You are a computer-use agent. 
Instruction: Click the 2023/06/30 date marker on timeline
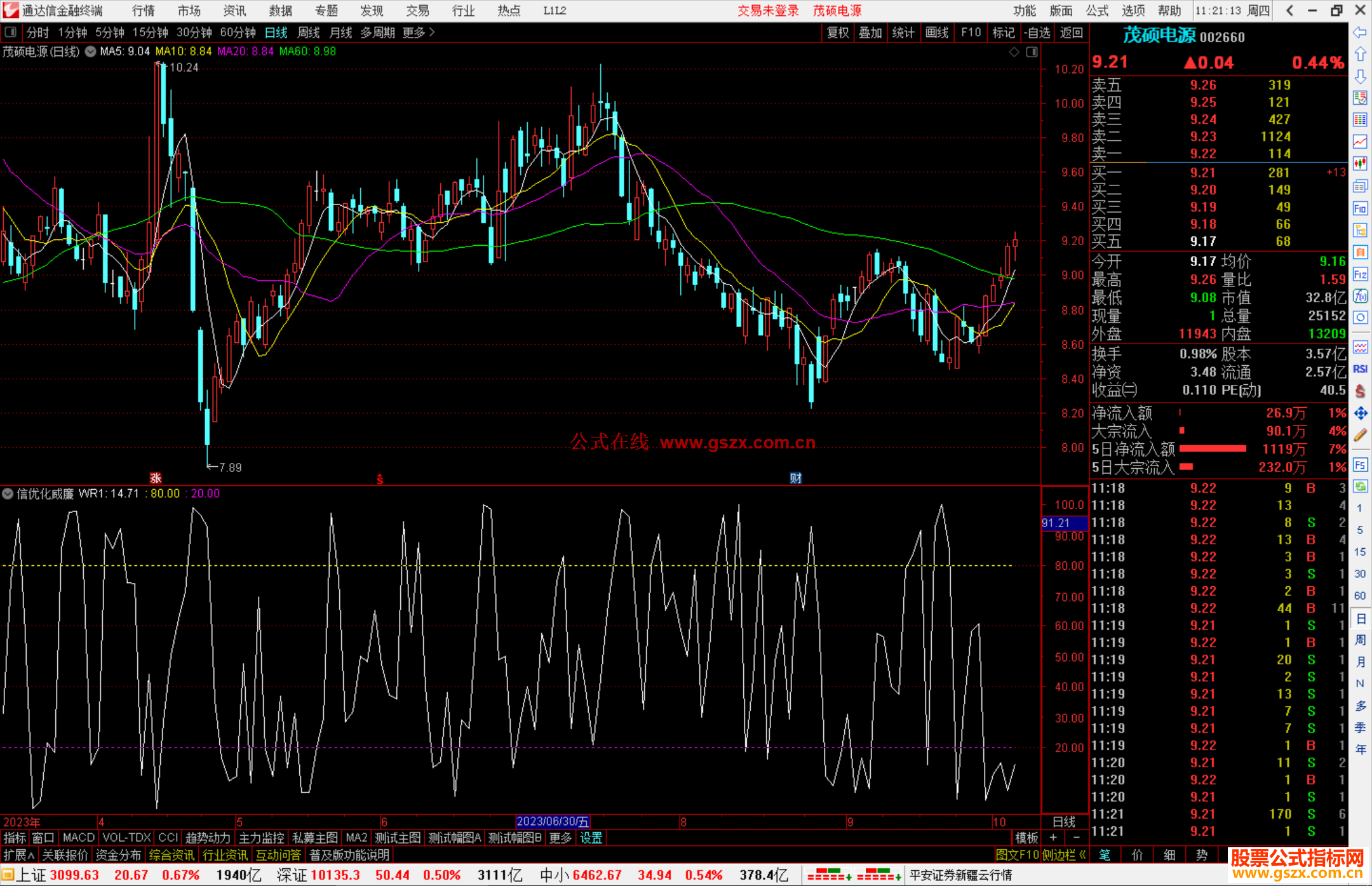[552, 821]
